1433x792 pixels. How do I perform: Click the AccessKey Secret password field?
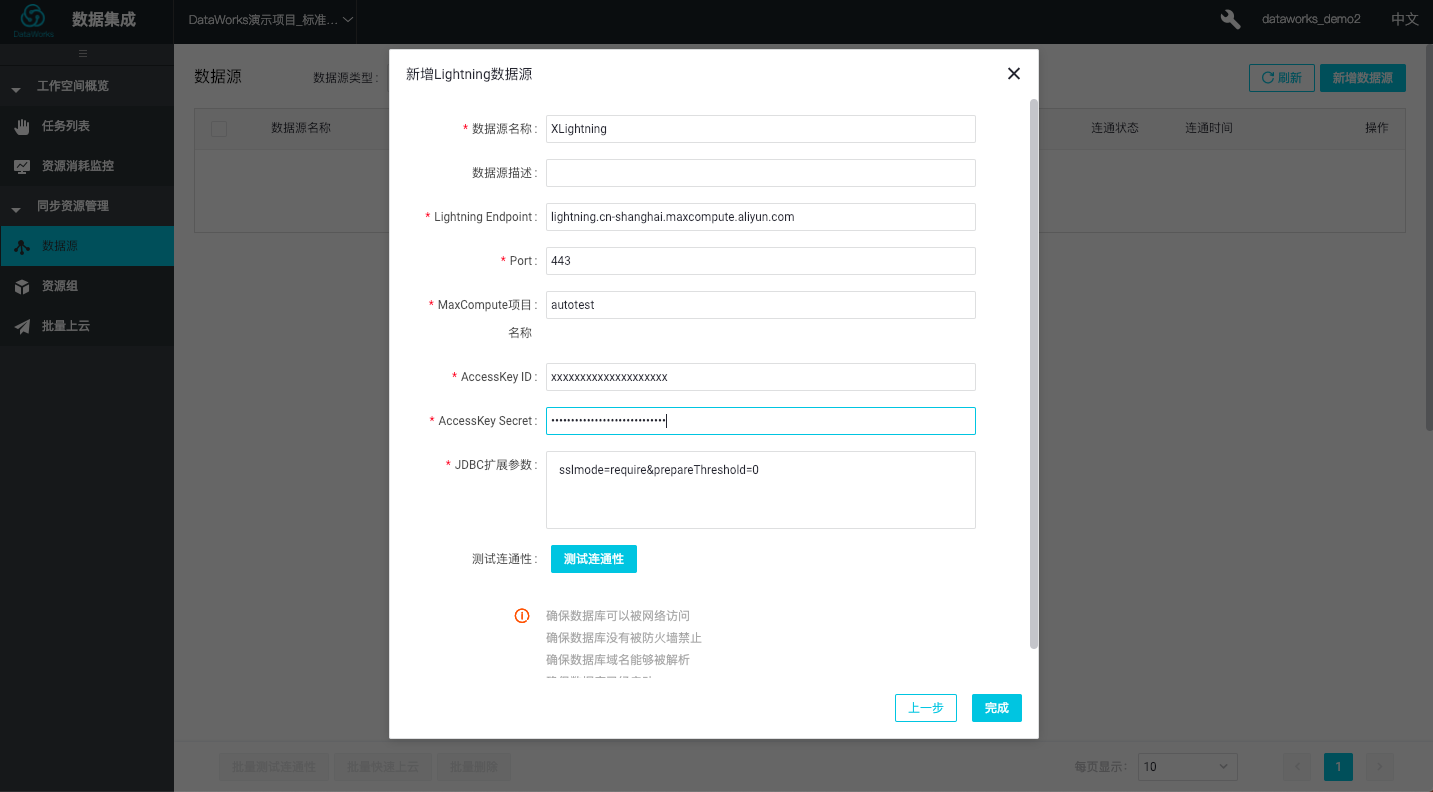click(761, 421)
